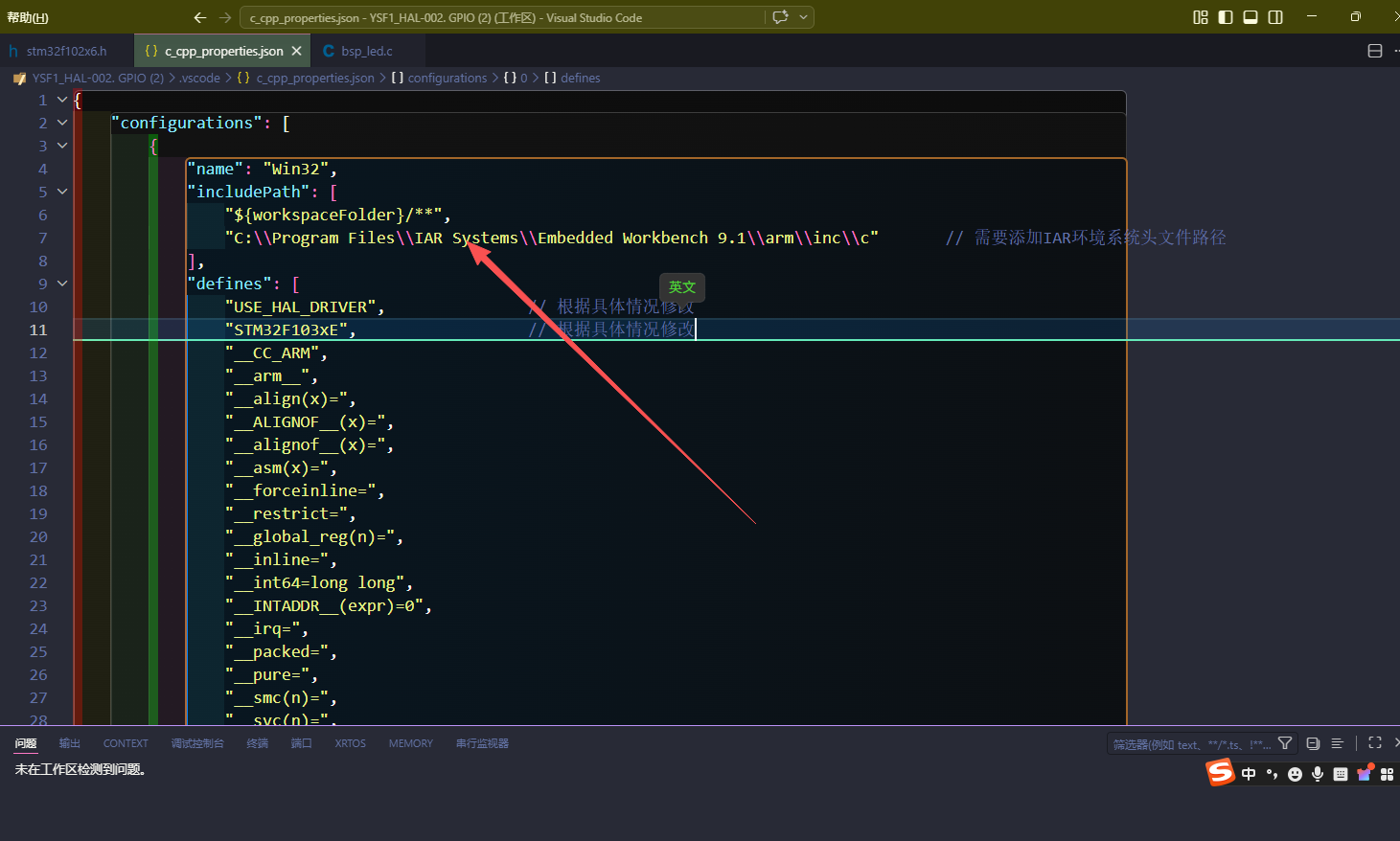Viewport: 1400px width, 841px height.
Task: Open the filter funnel options icon
Action: click(x=1285, y=743)
